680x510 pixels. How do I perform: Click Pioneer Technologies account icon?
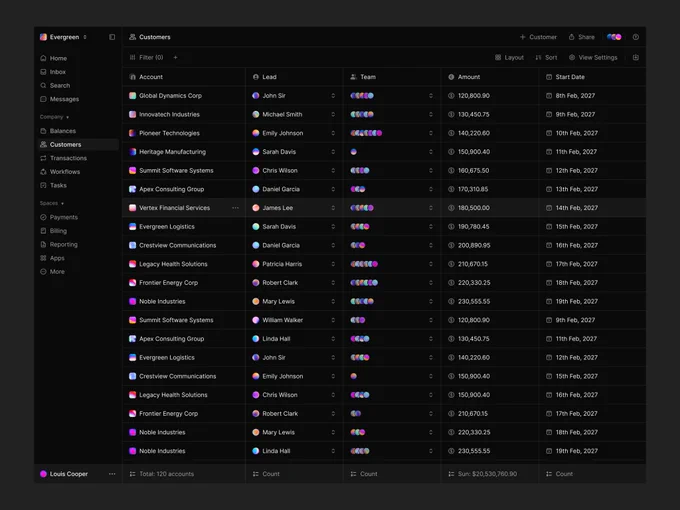pyautogui.click(x=133, y=133)
